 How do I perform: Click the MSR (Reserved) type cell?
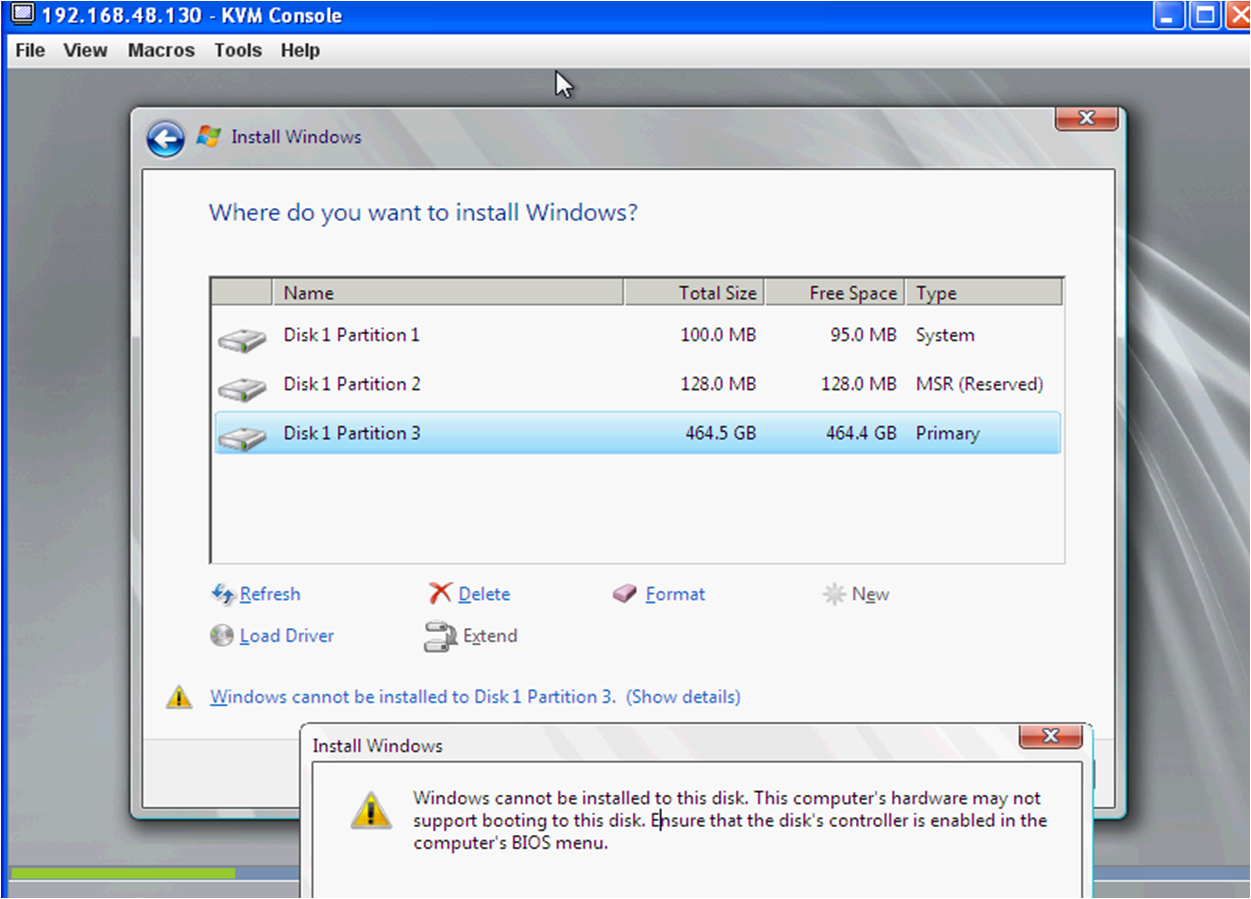pos(979,384)
